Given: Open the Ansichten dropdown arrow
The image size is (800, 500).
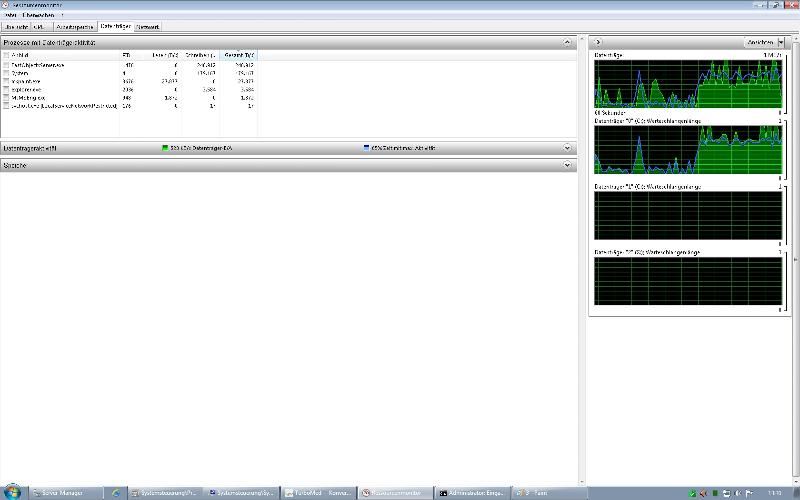Looking at the screenshot, I should [x=781, y=42].
